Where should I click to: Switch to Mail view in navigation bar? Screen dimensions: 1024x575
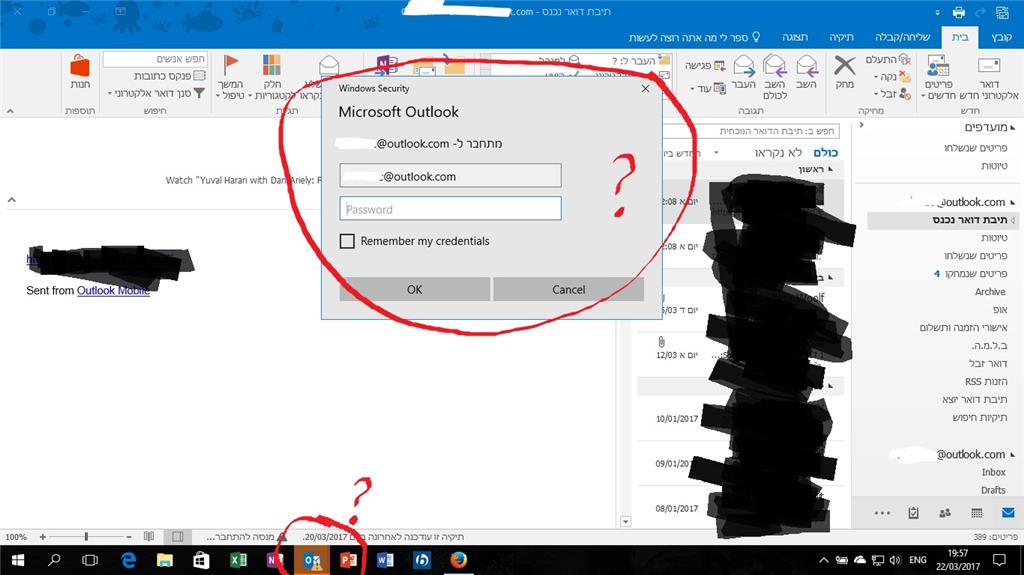(x=1008, y=513)
